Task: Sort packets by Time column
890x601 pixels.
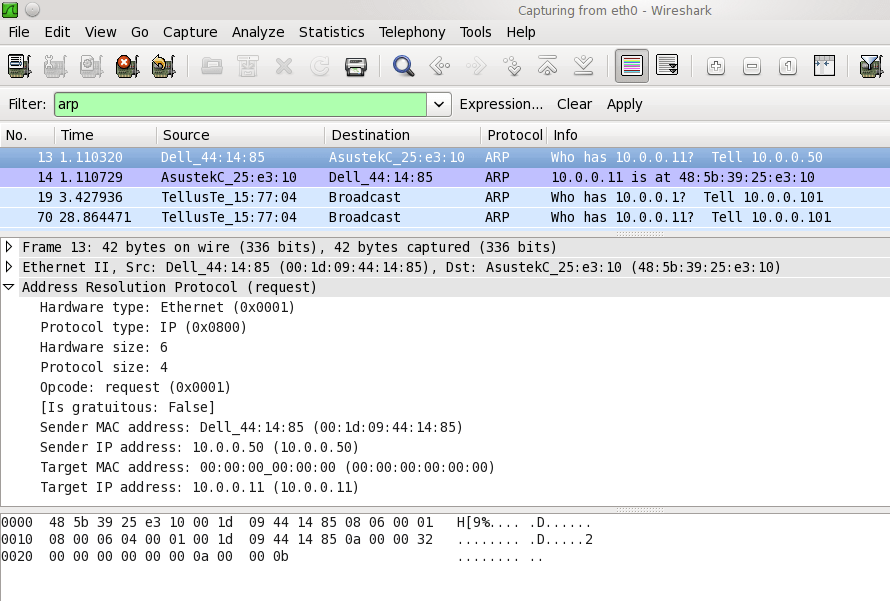Action: coord(106,135)
